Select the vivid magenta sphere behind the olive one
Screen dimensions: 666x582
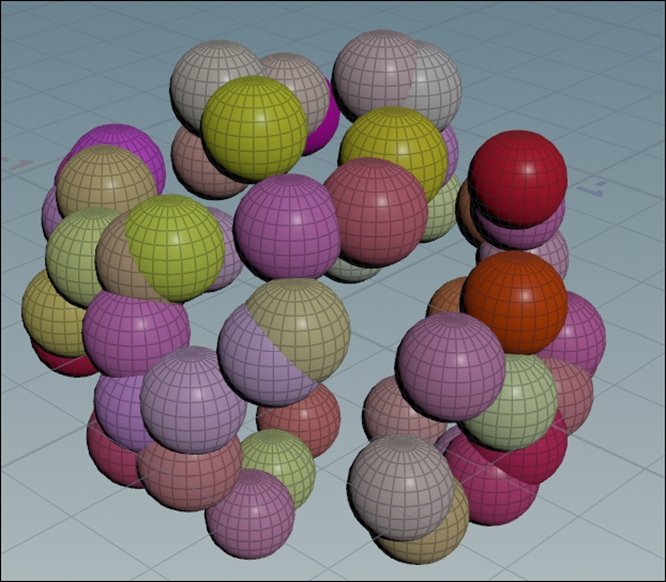(325, 119)
